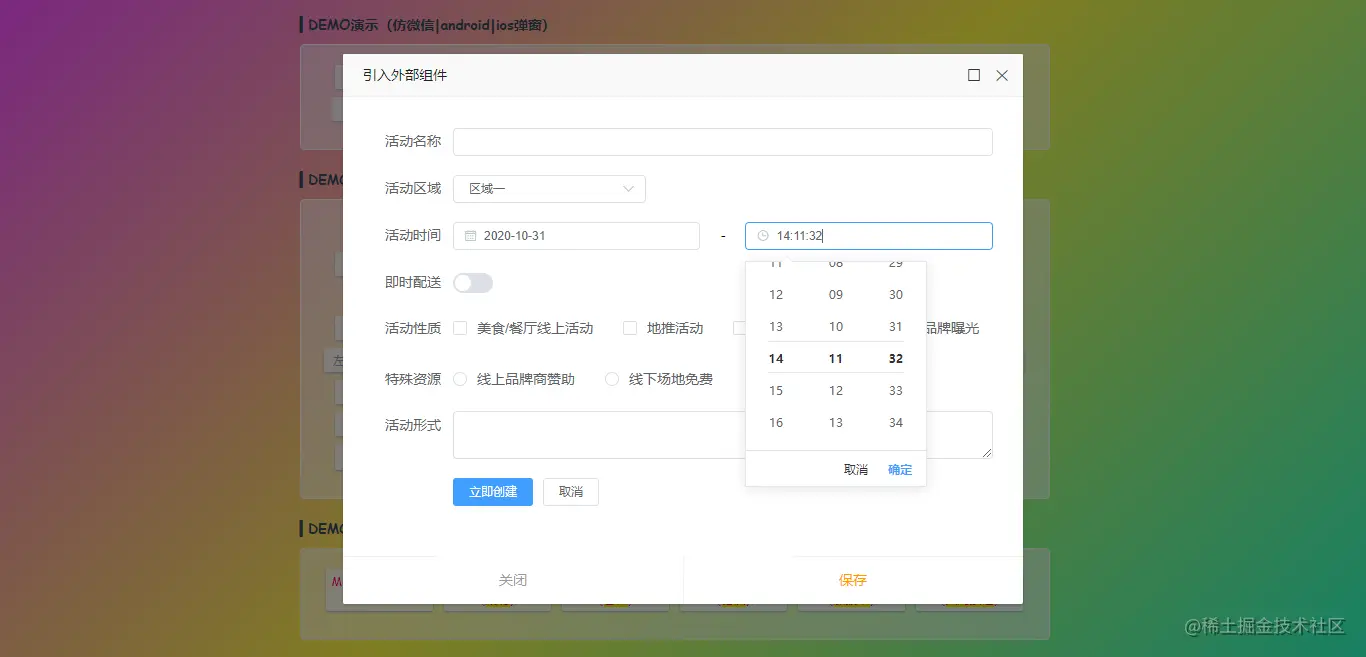This screenshot has height=657, width=1366.
Task: Click the 取消 button next to 立即创建
Action: [x=570, y=491]
